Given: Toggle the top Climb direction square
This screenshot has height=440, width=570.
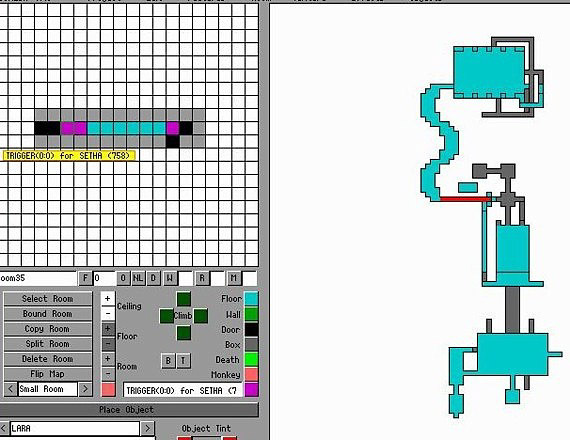Looking at the screenshot, I should point(184,299).
